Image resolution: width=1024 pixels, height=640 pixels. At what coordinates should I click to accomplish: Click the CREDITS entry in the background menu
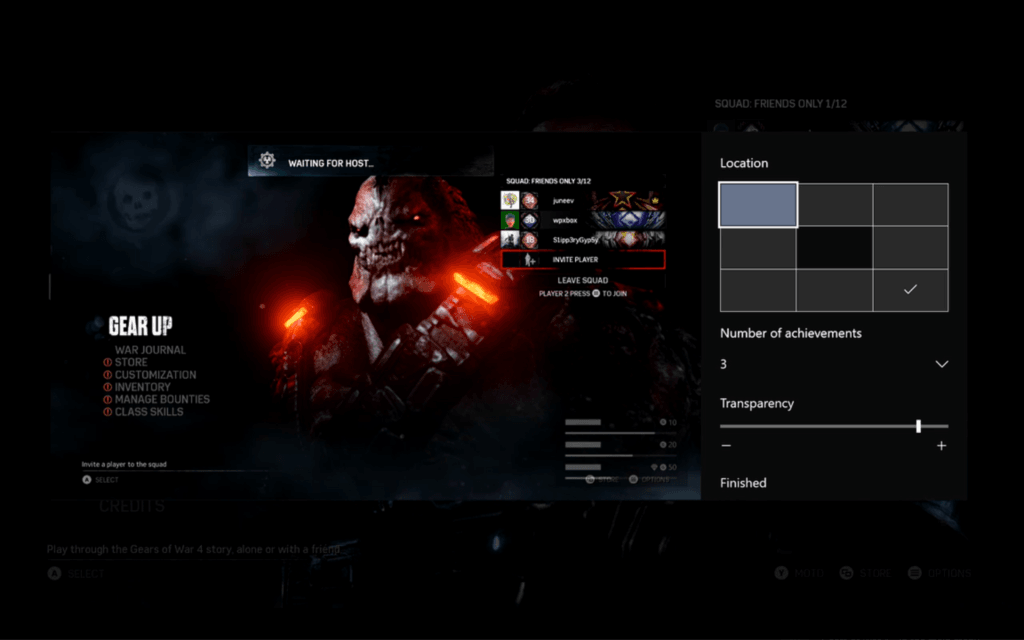coord(132,506)
